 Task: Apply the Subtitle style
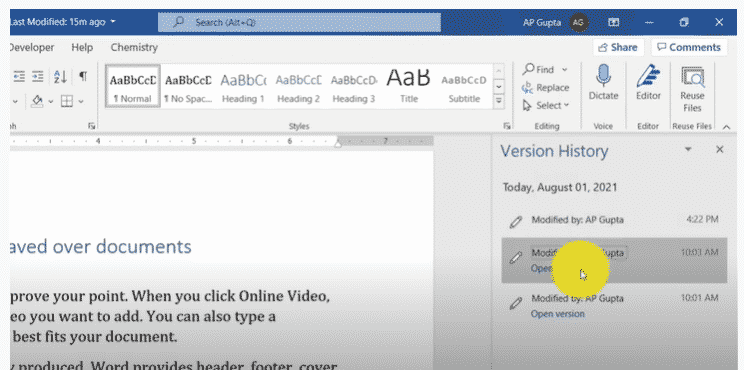tap(464, 86)
